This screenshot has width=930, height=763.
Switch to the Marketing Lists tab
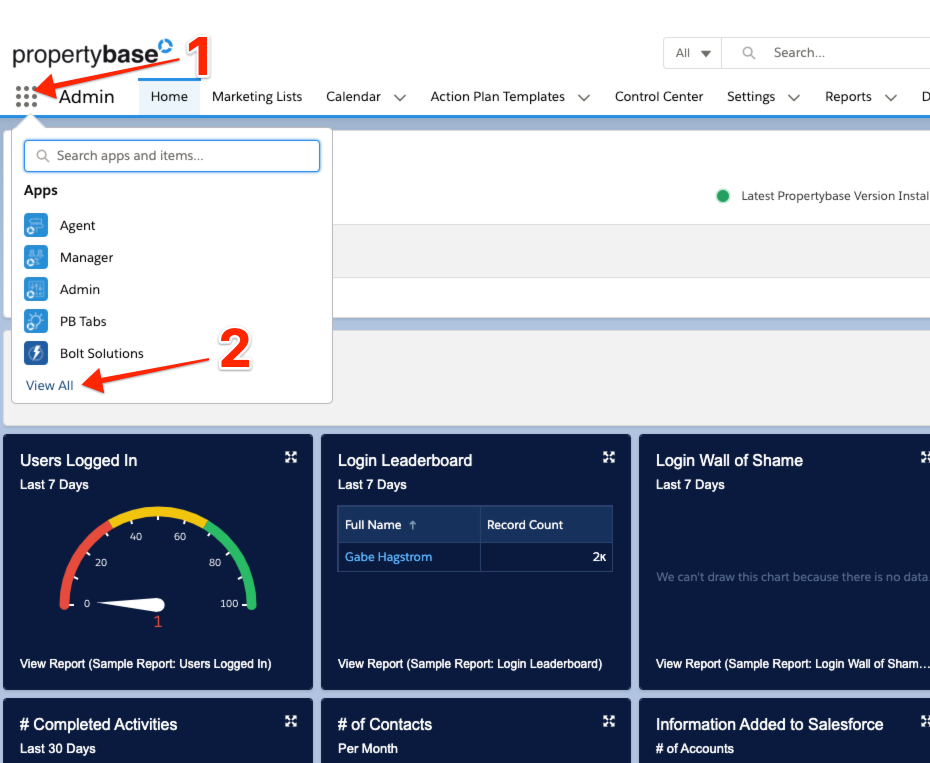point(257,97)
